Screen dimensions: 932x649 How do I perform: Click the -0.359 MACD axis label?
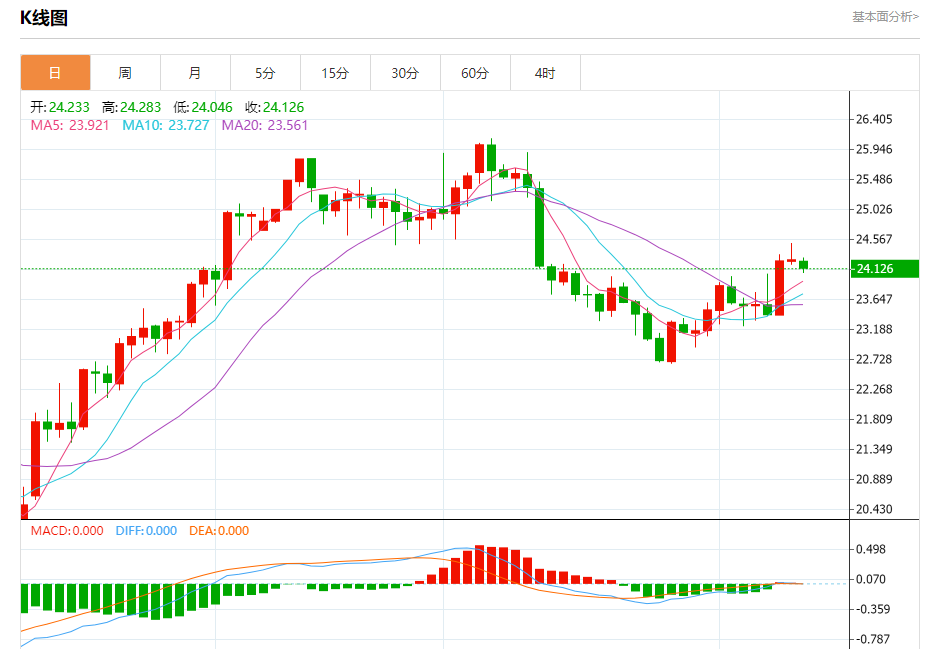coord(871,609)
